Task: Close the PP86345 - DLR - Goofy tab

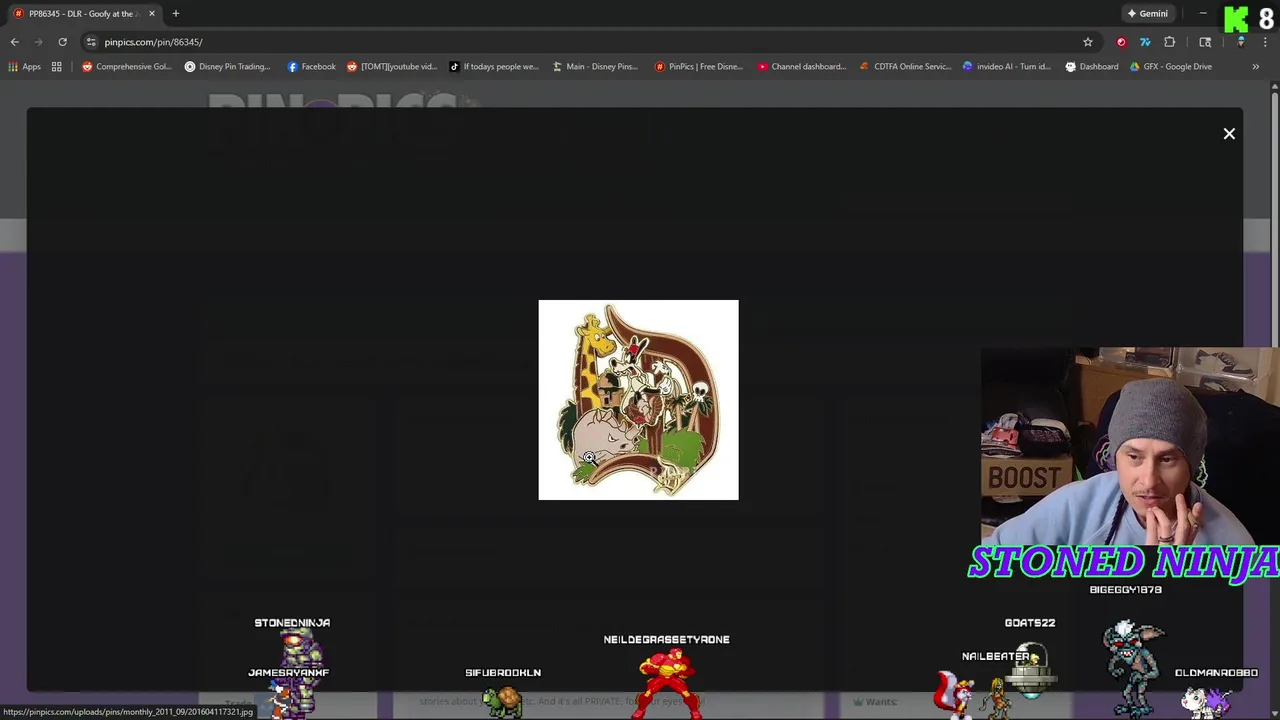Action: click(x=152, y=14)
